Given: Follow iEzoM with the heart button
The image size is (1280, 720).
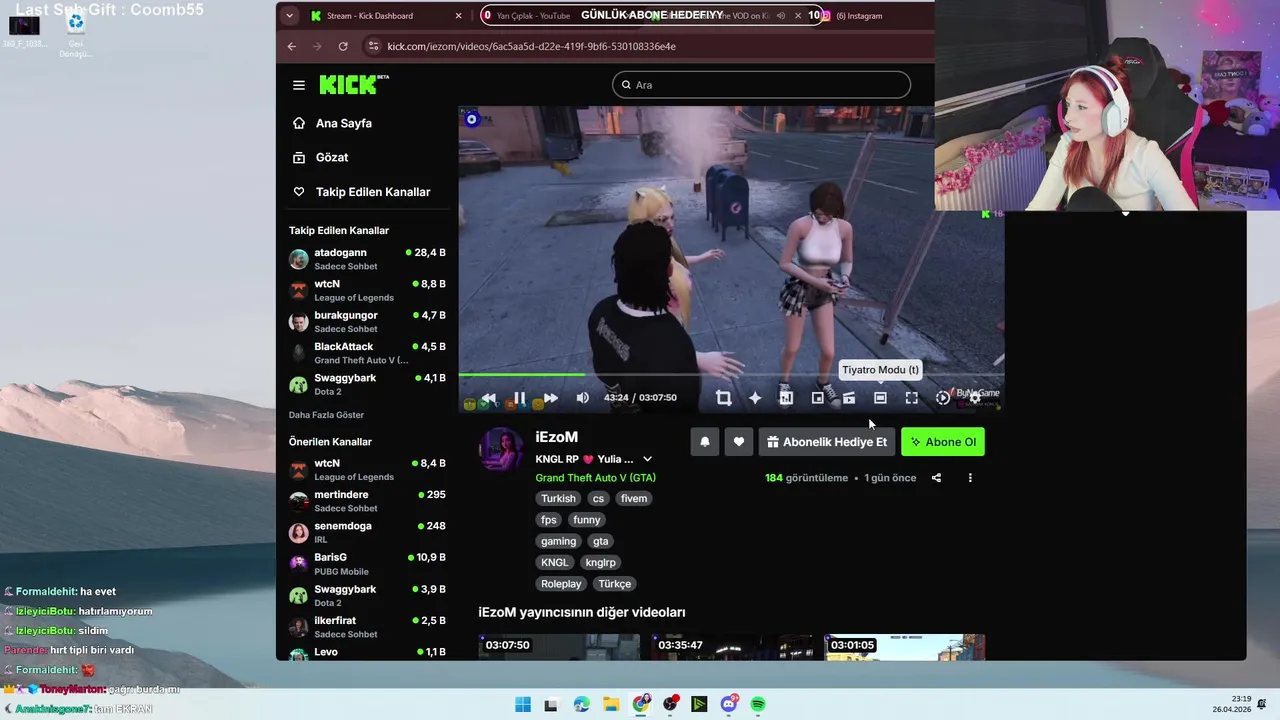Looking at the screenshot, I should [738, 442].
